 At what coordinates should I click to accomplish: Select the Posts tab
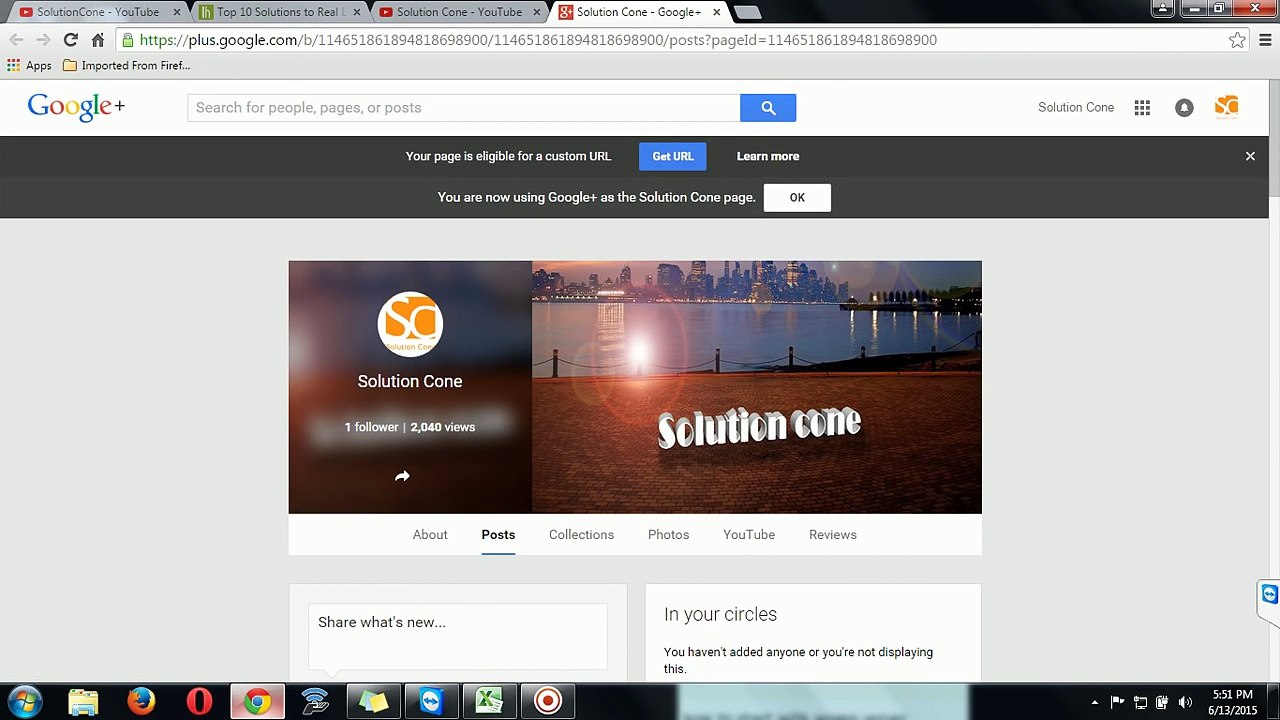pyautogui.click(x=498, y=535)
